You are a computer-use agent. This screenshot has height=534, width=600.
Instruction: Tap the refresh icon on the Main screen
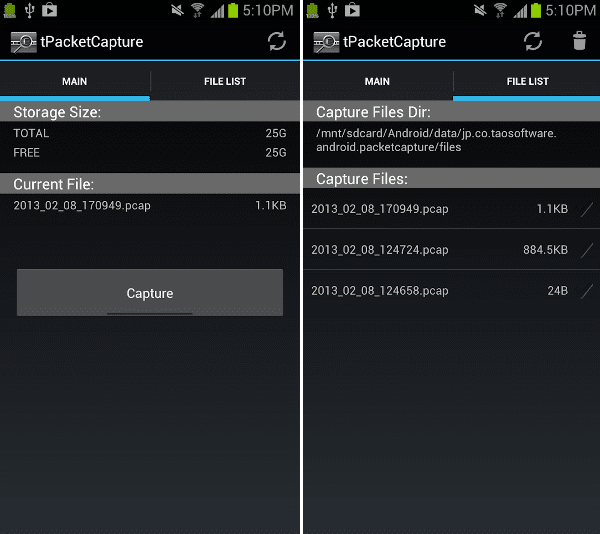(277, 41)
